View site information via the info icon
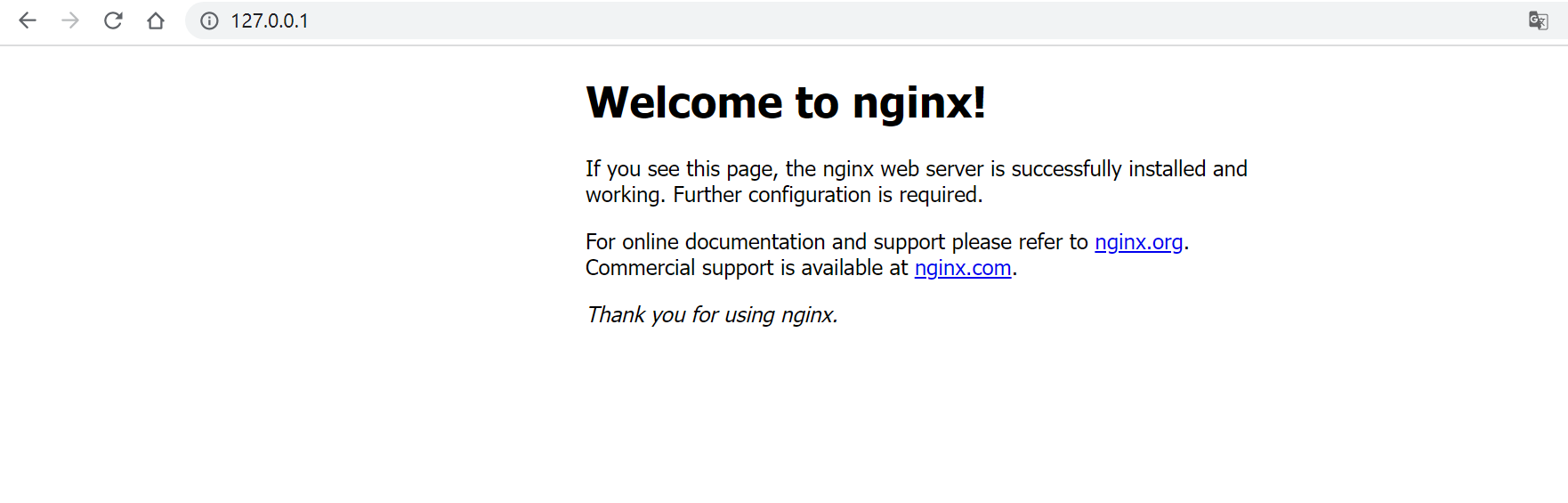This screenshot has height=503, width=1568. point(209,20)
